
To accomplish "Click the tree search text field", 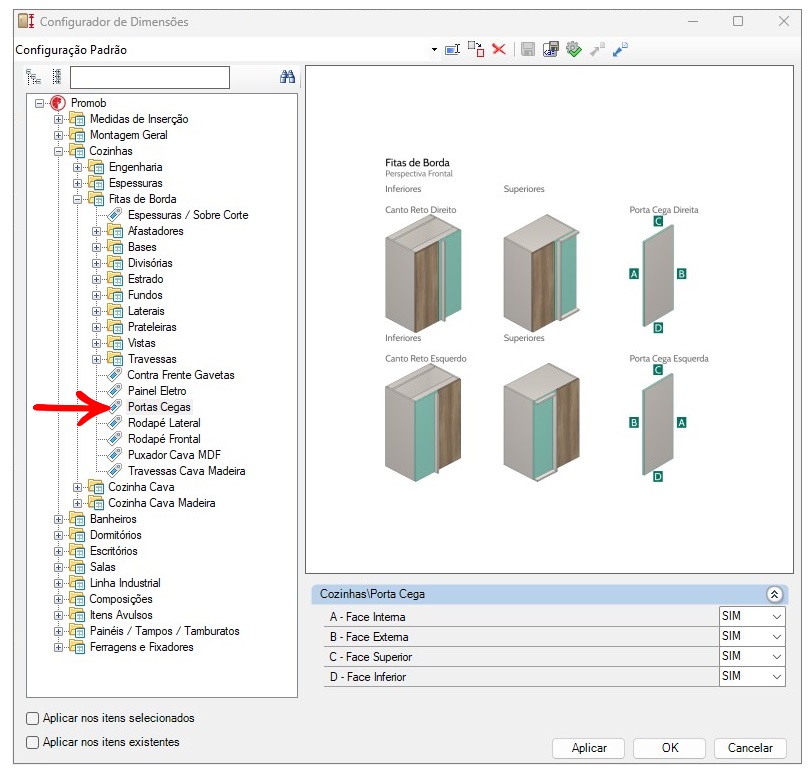I will point(150,78).
